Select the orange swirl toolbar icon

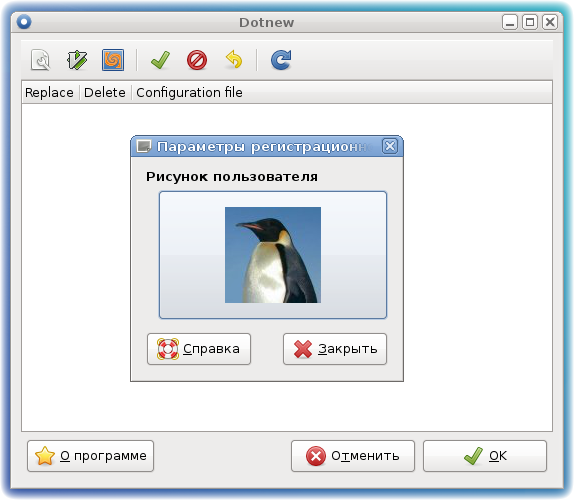[113, 60]
